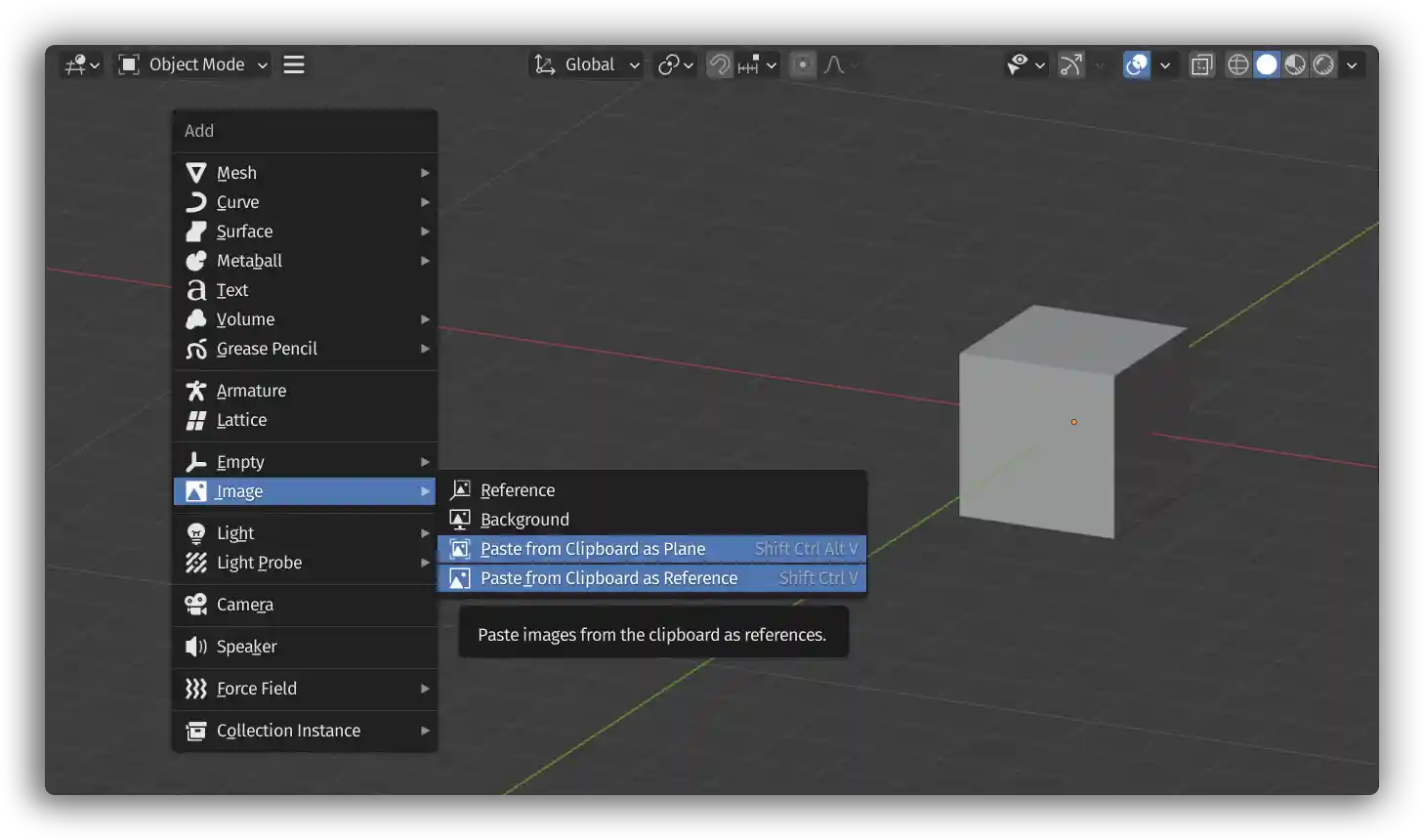This screenshot has width=1424, height=840.
Task: Enable material preview shading mode
Action: click(x=1295, y=64)
